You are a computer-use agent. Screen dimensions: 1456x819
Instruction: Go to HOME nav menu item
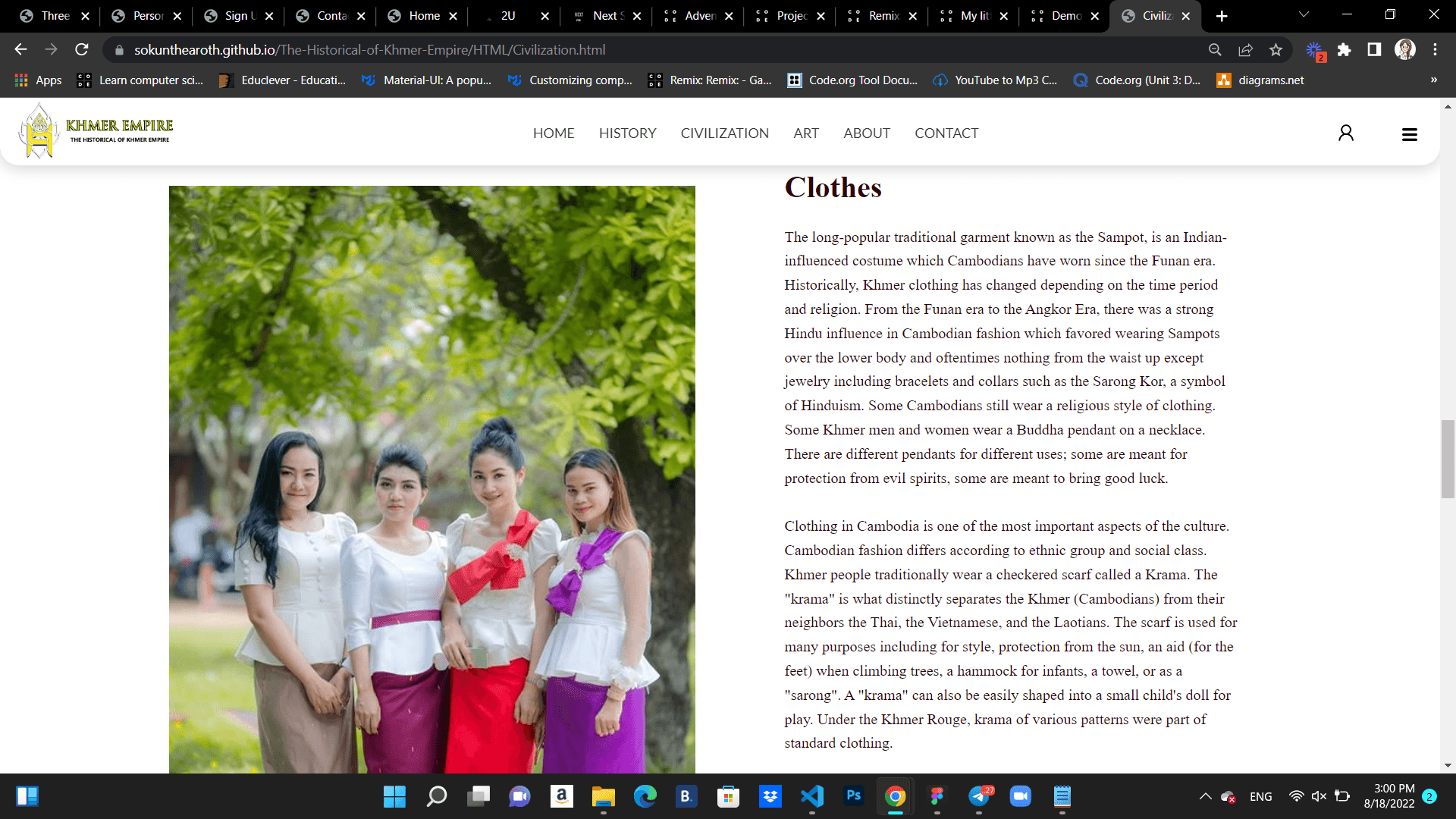554,133
